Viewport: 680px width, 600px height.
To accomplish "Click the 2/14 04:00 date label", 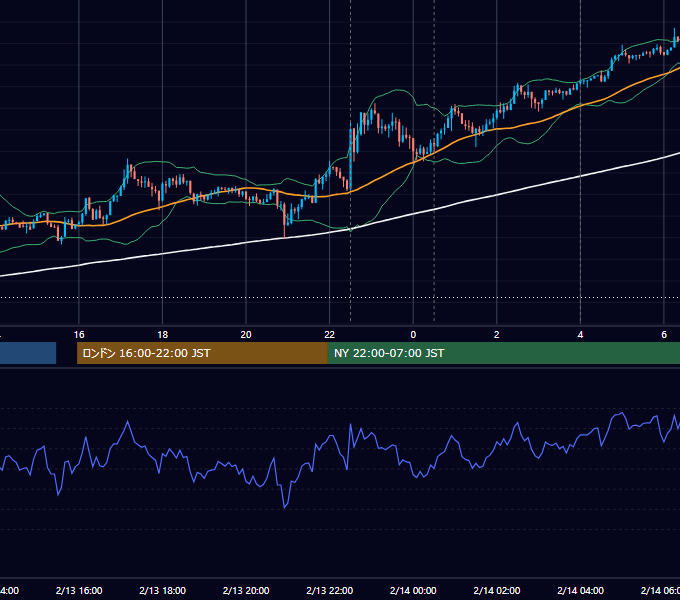I will (580, 590).
